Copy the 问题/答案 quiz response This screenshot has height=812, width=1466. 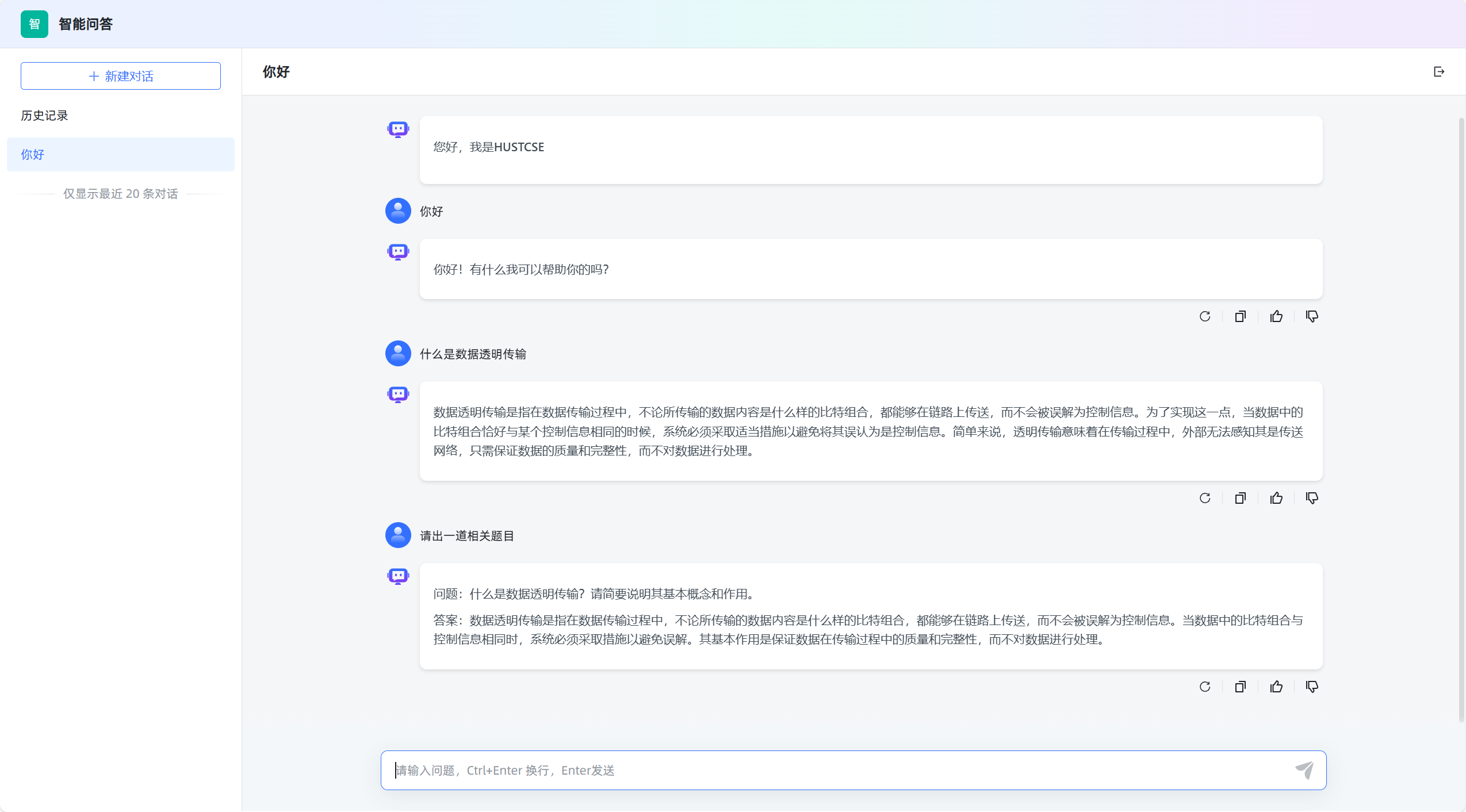(x=1241, y=687)
